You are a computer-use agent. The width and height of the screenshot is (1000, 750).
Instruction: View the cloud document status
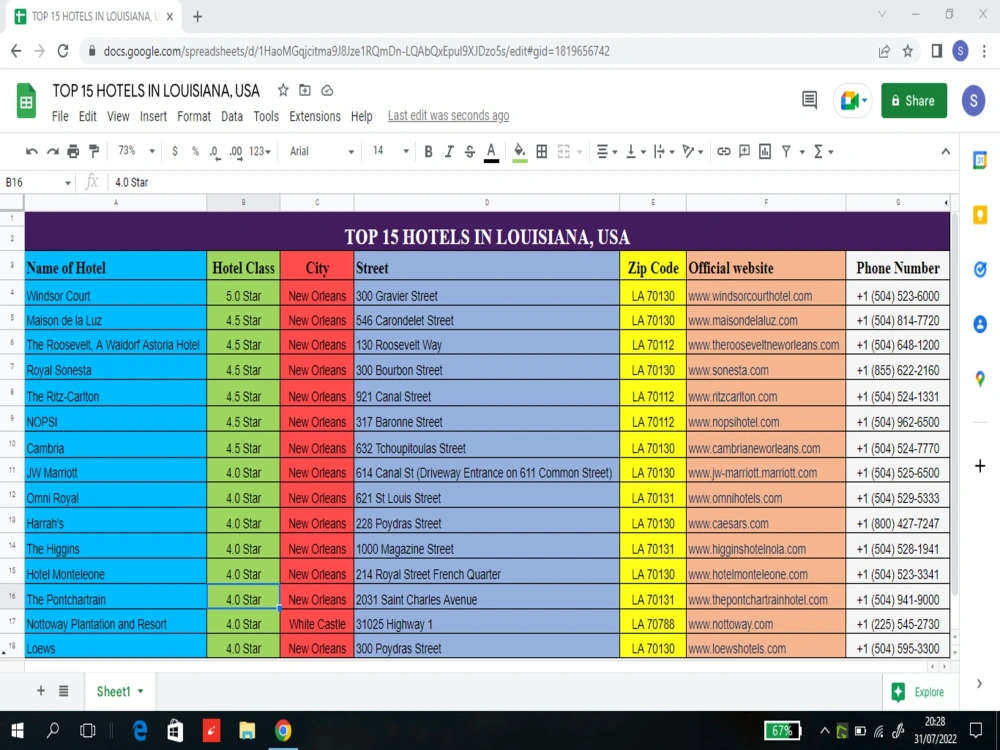(327, 91)
